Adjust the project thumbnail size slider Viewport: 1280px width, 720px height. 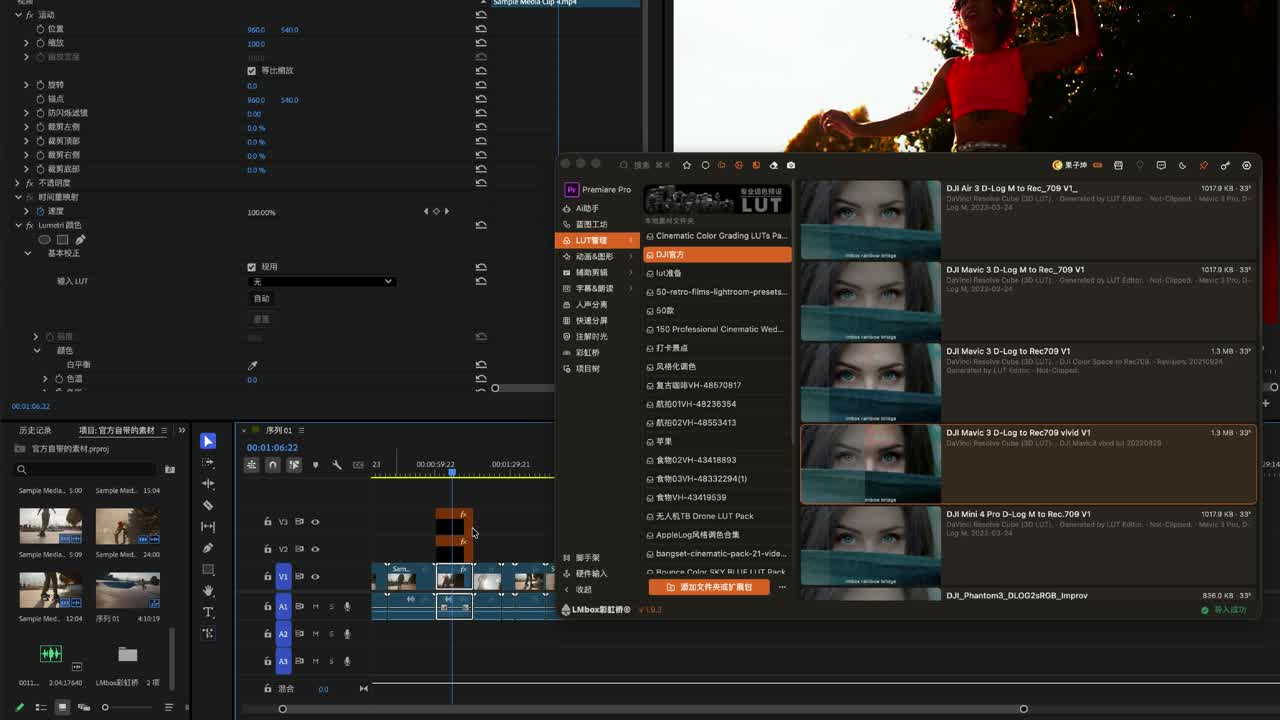tap(105, 707)
